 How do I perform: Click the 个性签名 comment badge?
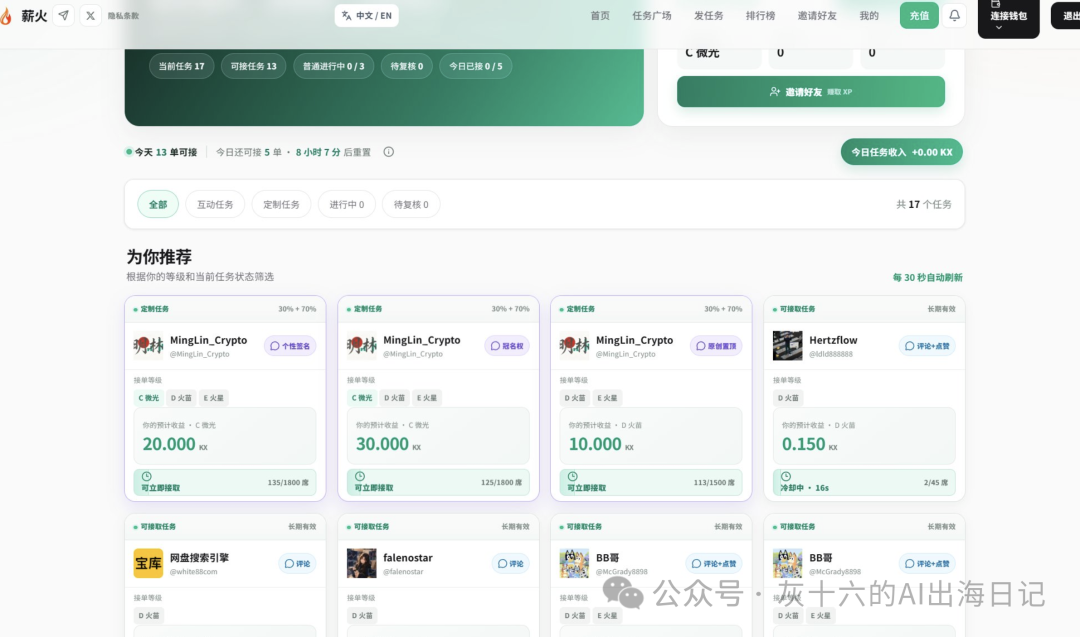(290, 346)
